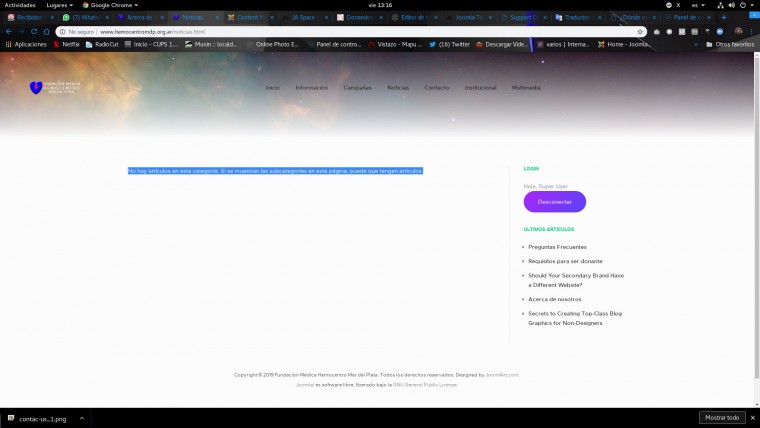The width and height of the screenshot is (760, 428).
Task: Open the es keyboard layout dropdown
Action: point(698,5)
